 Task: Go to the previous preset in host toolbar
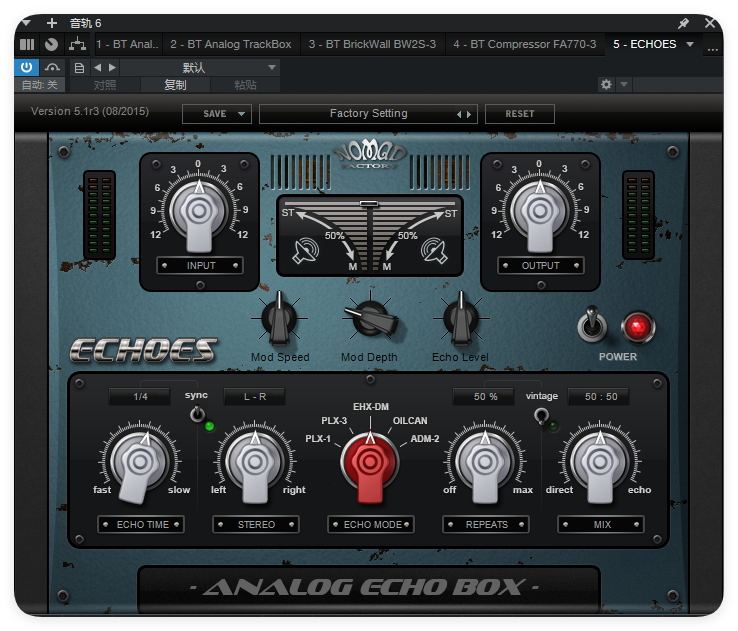point(97,68)
